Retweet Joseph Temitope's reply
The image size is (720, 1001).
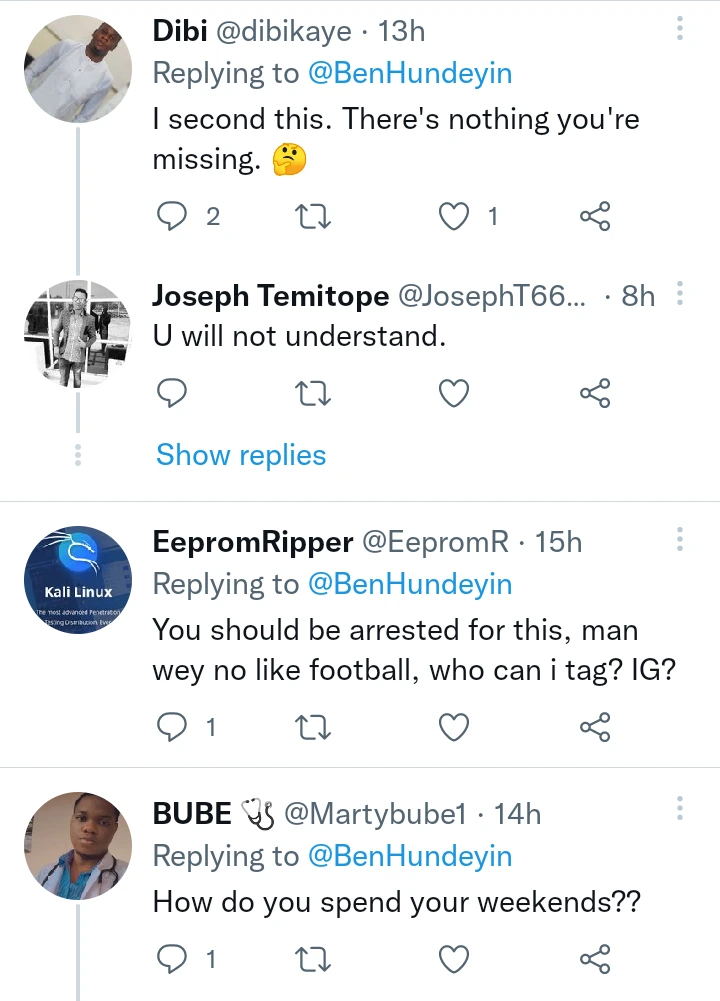click(x=315, y=394)
